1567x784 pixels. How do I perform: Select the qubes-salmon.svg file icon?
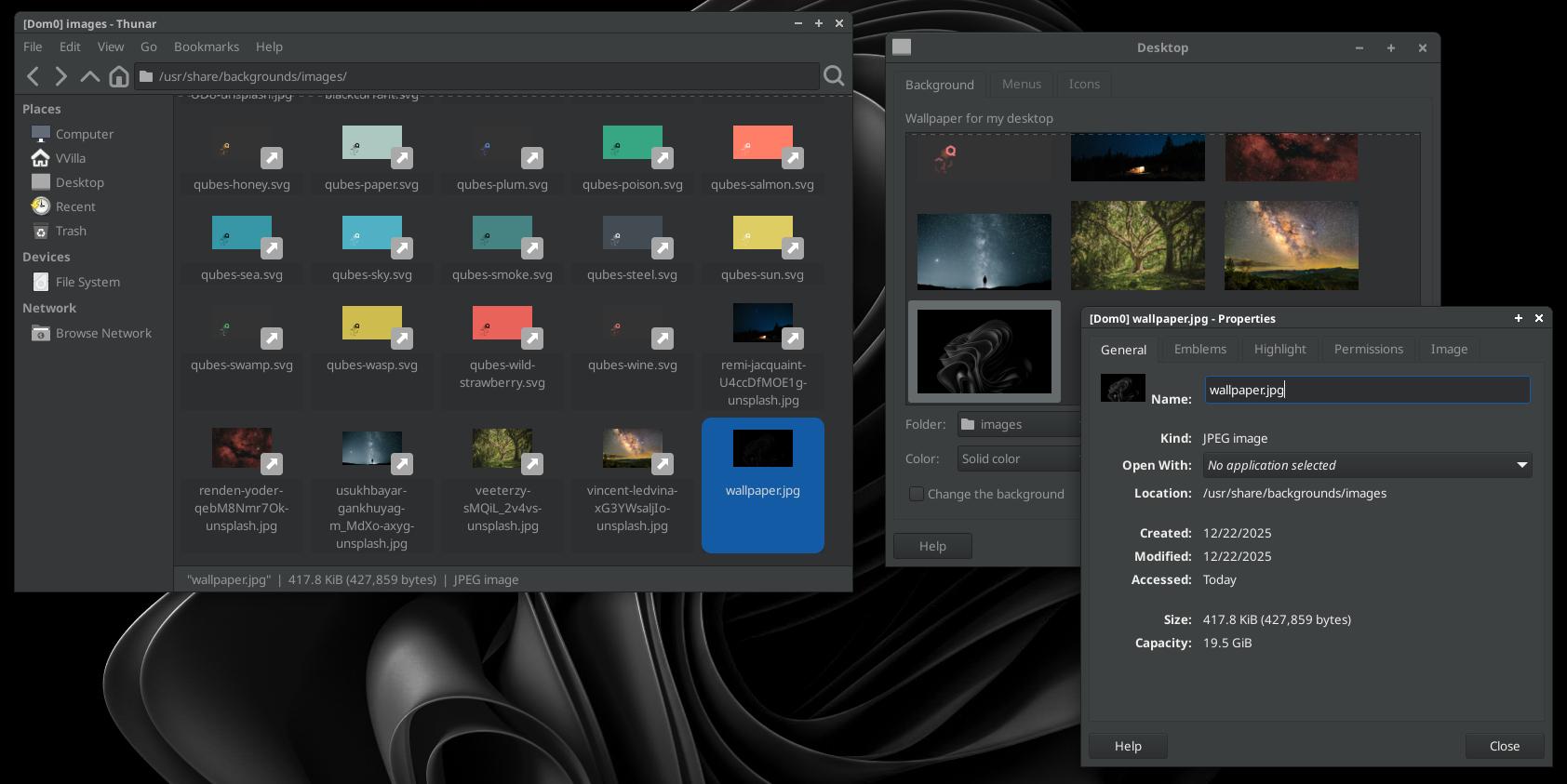[762, 144]
